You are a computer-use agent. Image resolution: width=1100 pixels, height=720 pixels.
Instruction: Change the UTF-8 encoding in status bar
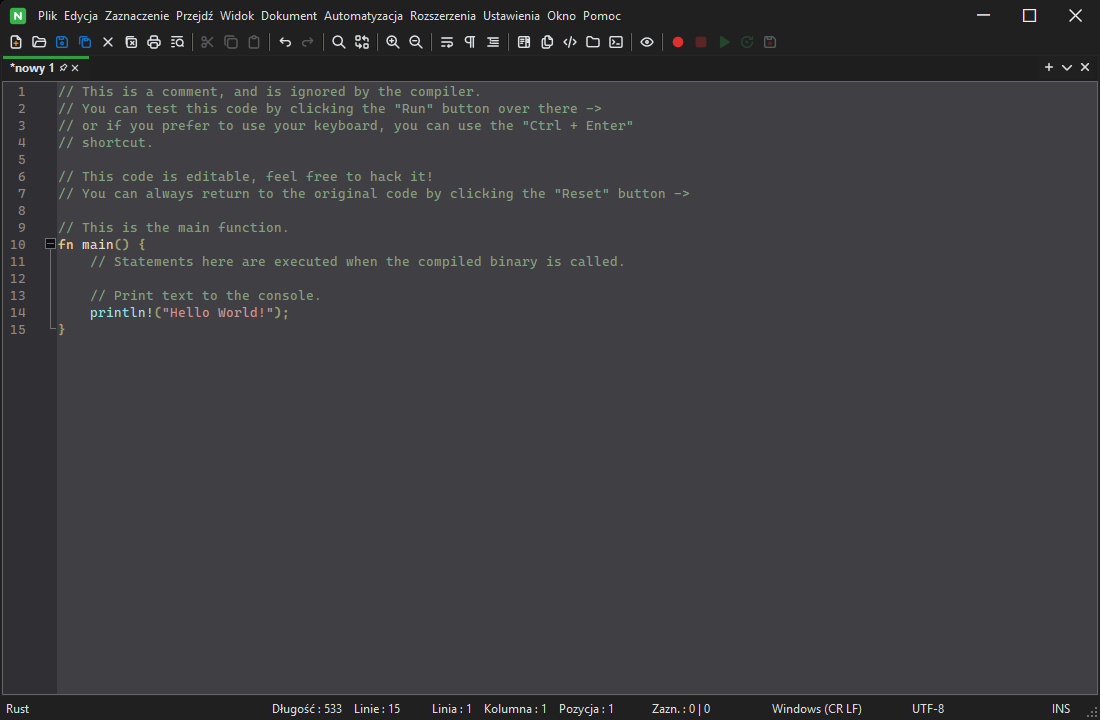927,709
